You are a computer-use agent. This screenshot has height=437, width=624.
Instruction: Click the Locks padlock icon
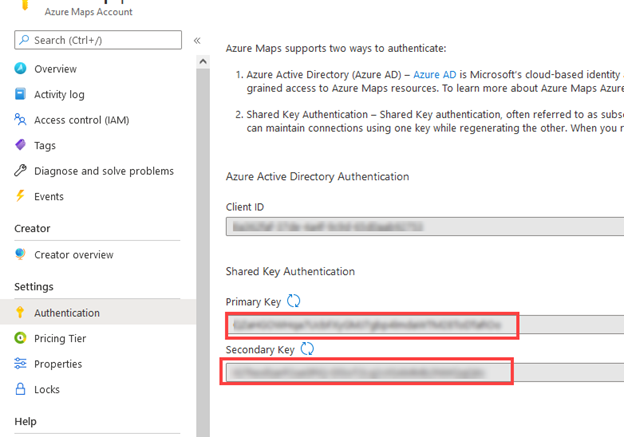click(20, 389)
